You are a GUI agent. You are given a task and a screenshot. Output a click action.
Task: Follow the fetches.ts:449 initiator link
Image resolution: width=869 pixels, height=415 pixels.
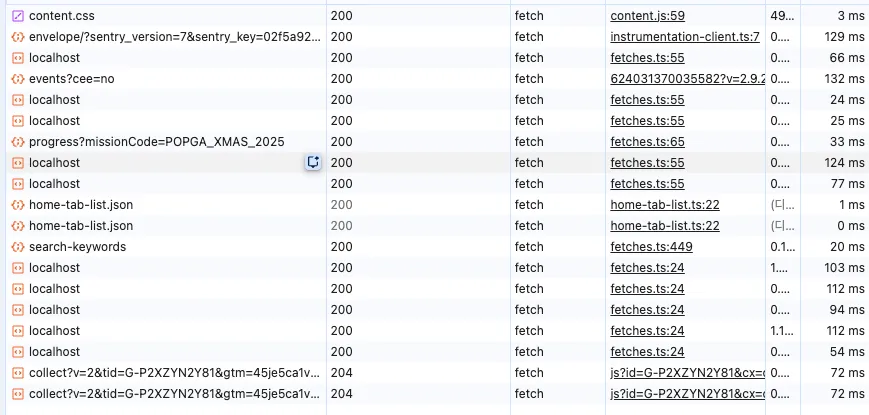click(x=650, y=247)
